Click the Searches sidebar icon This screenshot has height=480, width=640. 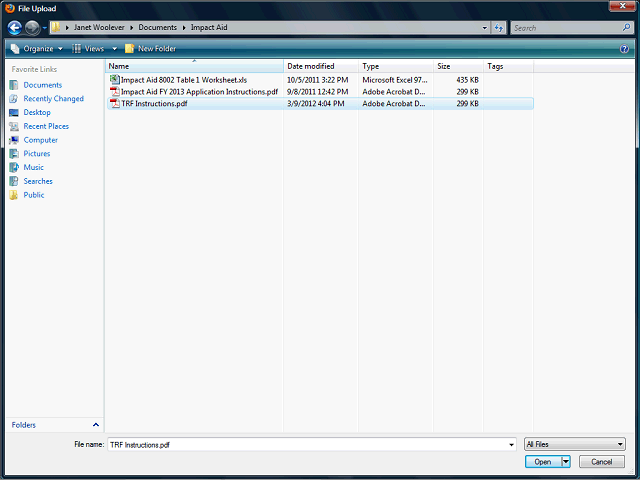point(14,181)
